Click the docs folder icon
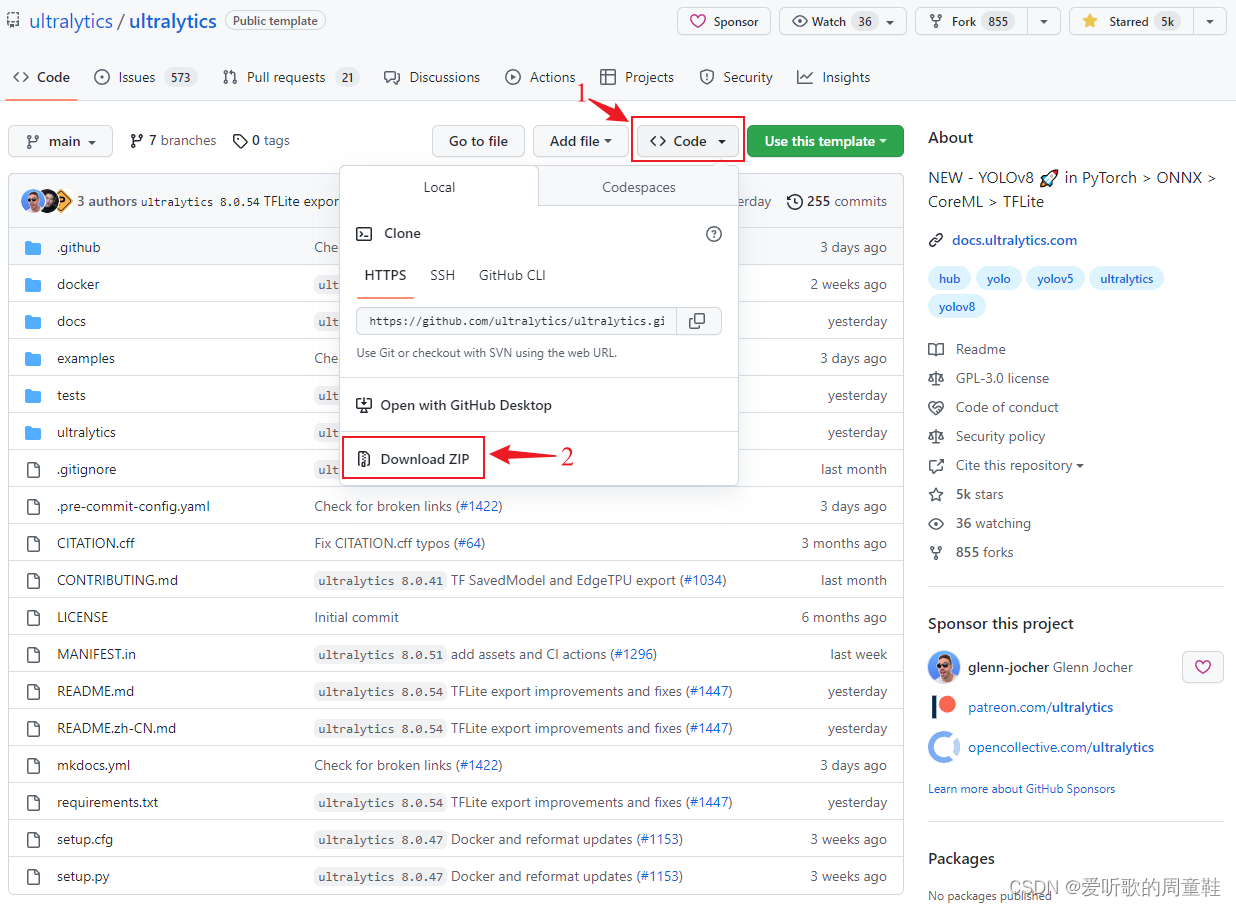 coord(33,321)
